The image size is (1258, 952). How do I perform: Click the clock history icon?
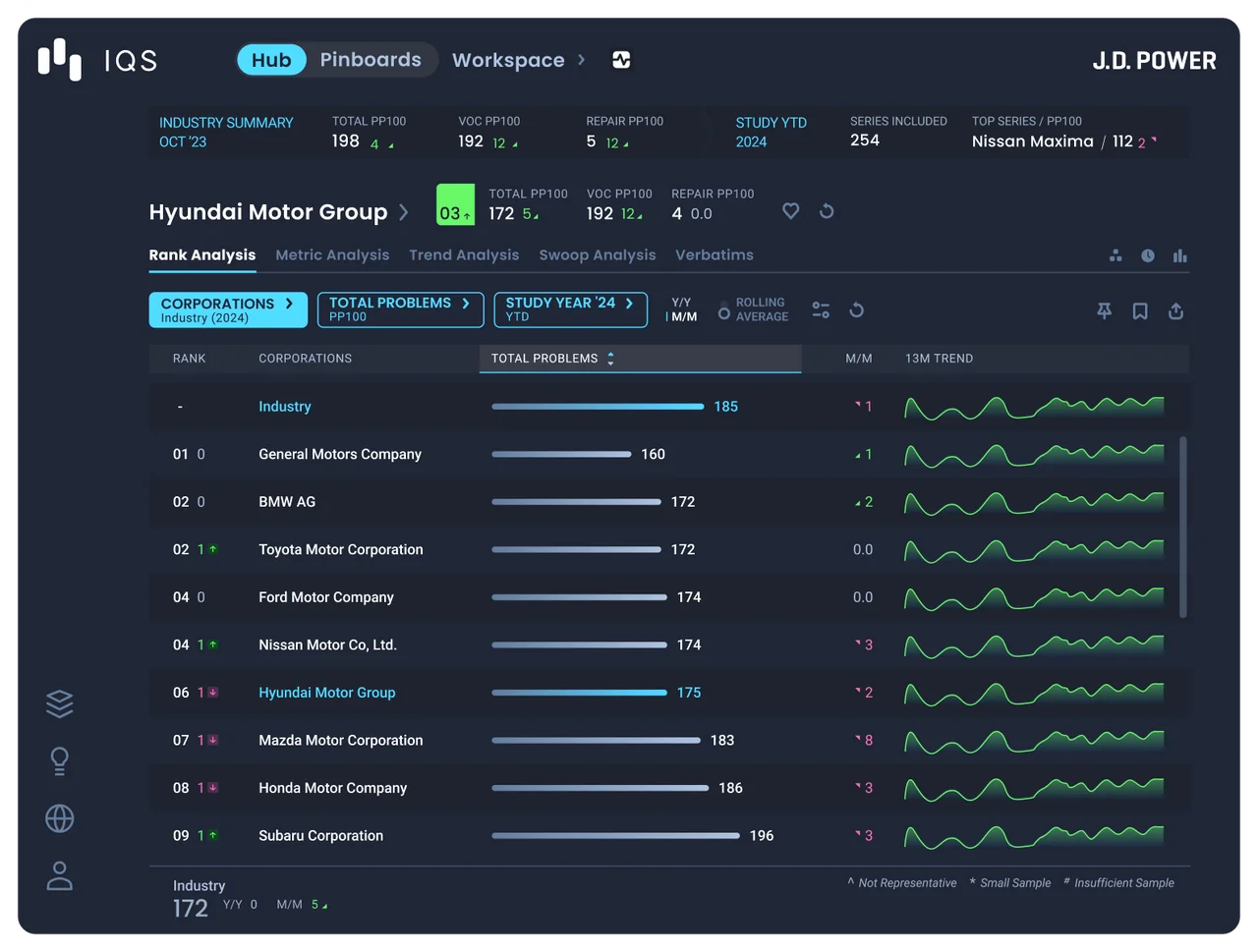click(1148, 255)
